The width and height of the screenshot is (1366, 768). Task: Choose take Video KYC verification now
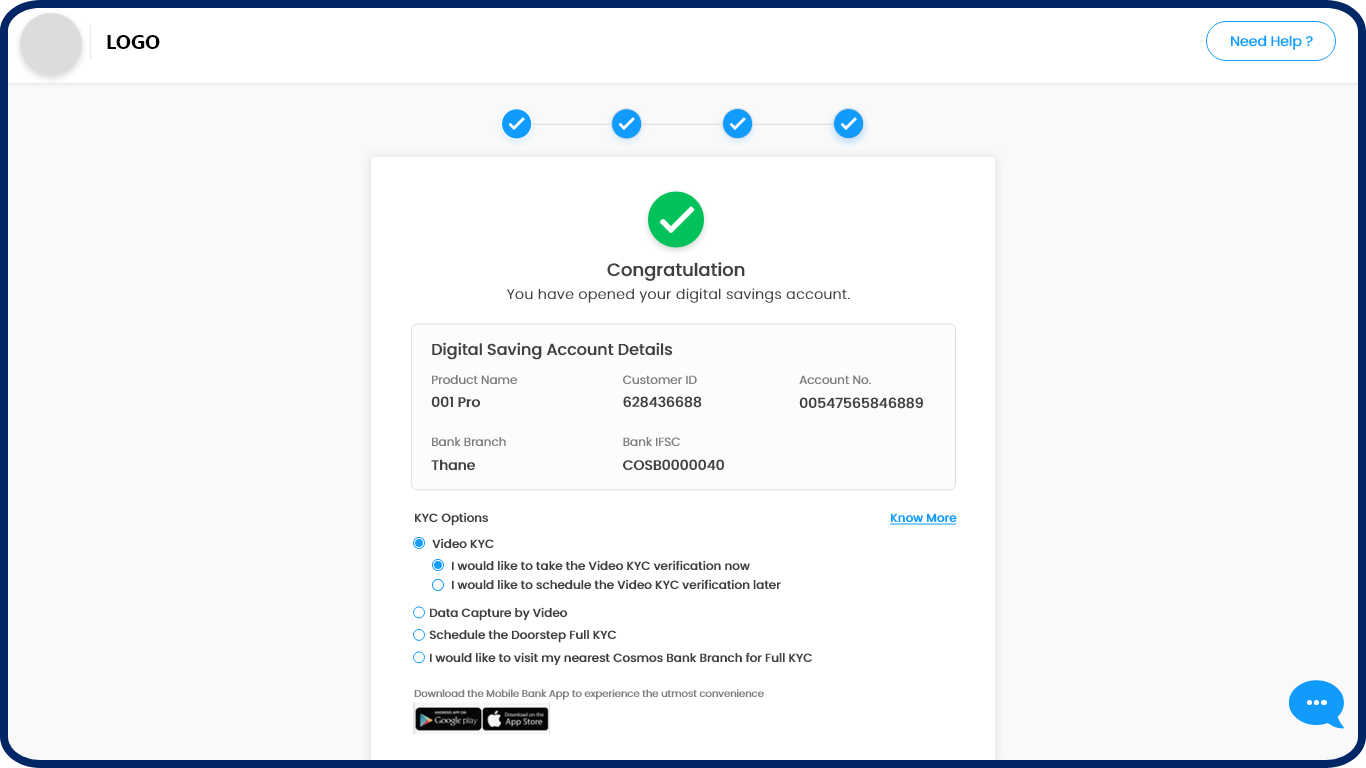[438, 565]
